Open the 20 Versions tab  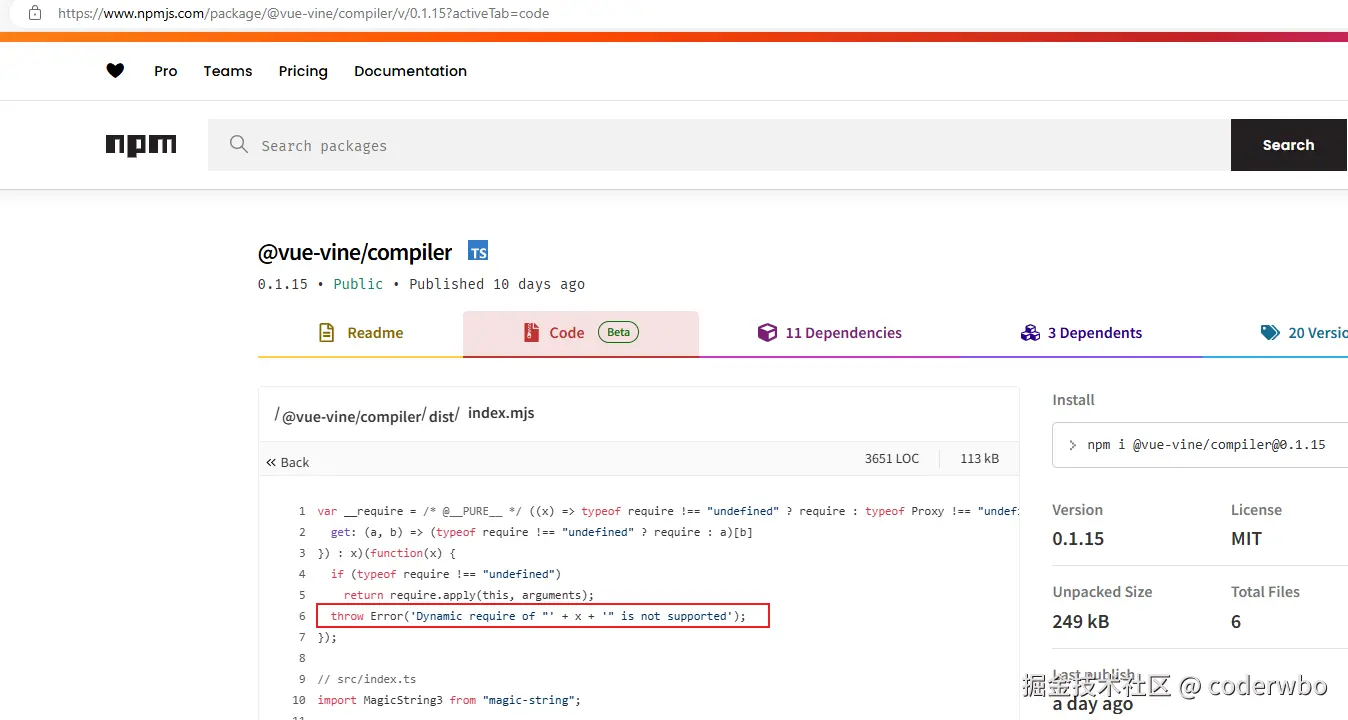pyautogui.click(x=1304, y=334)
